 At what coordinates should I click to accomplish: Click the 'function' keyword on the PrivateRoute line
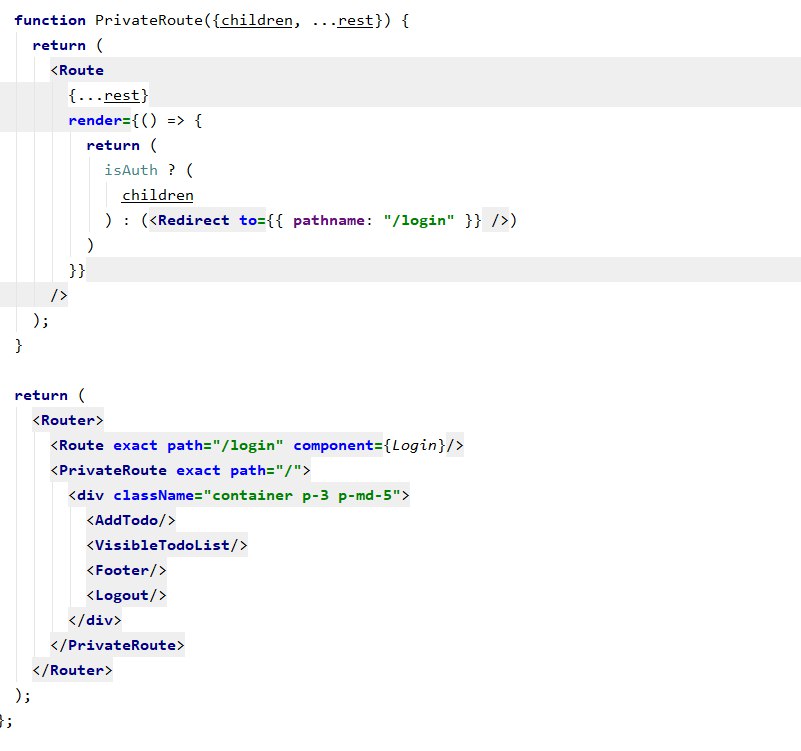(50, 20)
